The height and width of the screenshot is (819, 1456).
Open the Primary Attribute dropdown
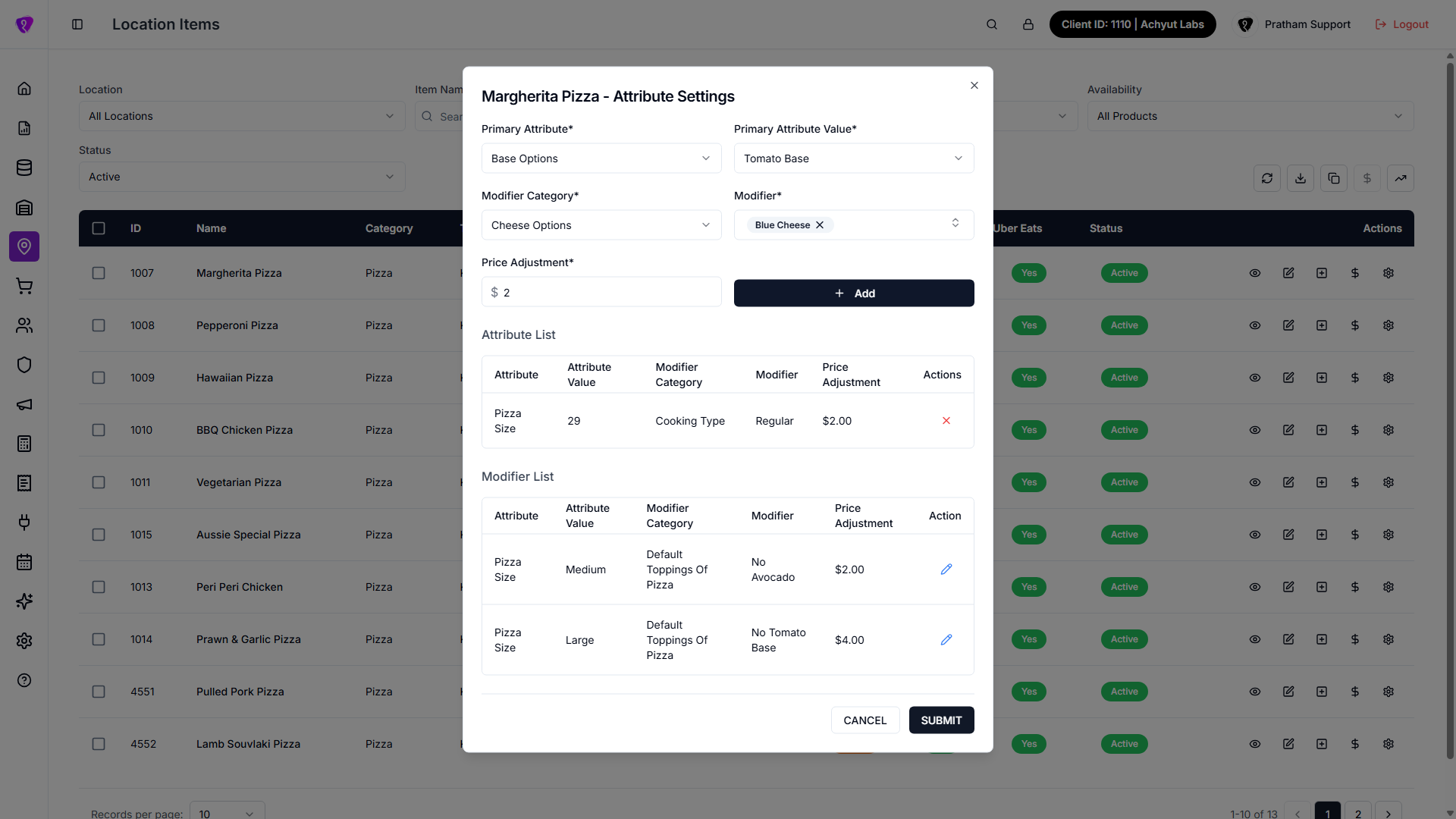(601, 158)
